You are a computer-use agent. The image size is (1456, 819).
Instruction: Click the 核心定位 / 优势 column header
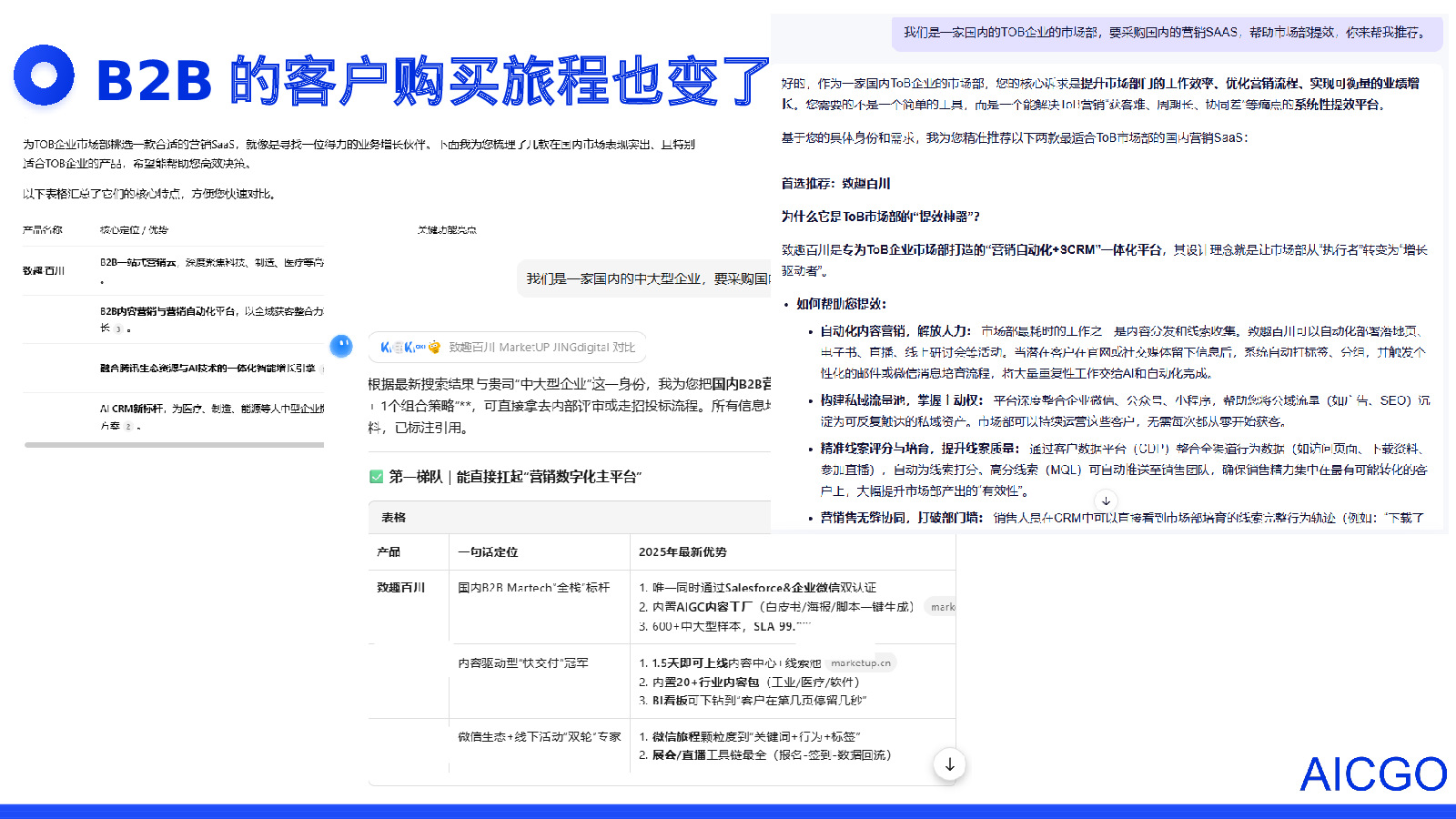click(x=134, y=230)
